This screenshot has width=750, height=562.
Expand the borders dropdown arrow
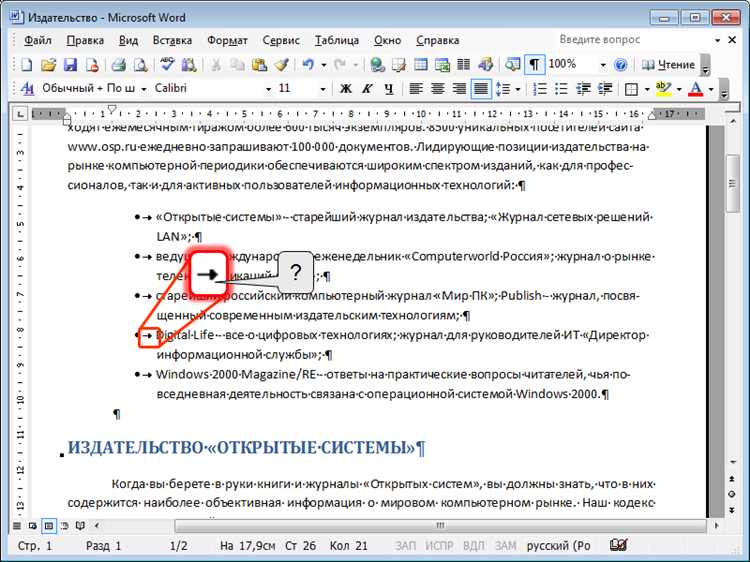click(x=647, y=89)
